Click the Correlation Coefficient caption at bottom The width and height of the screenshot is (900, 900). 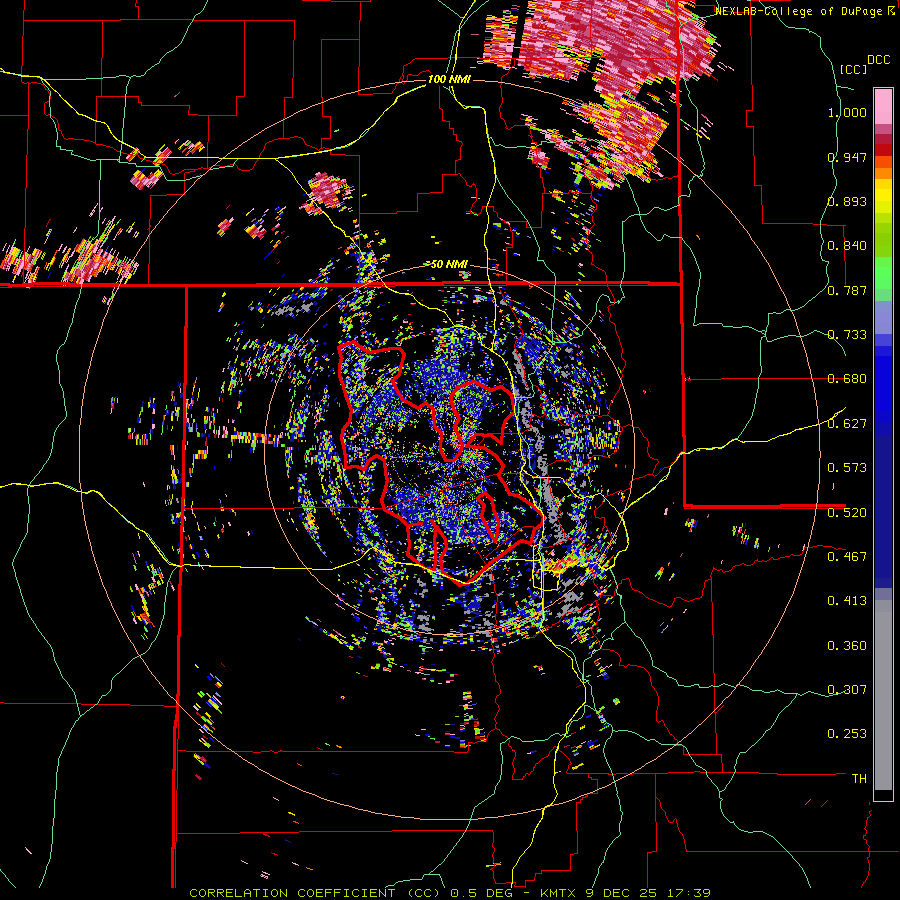(x=449, y=893)
